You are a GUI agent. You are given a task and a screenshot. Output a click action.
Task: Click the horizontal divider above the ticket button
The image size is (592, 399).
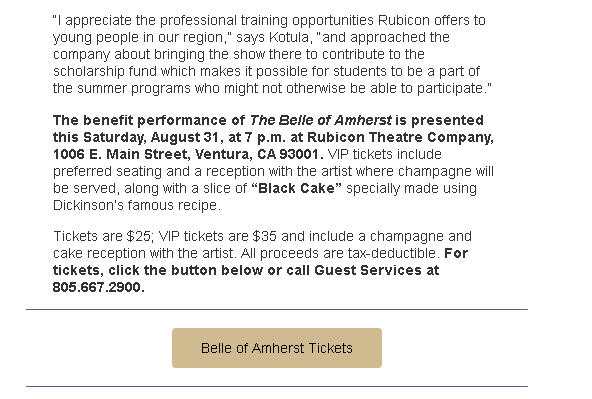pos(277,310)
